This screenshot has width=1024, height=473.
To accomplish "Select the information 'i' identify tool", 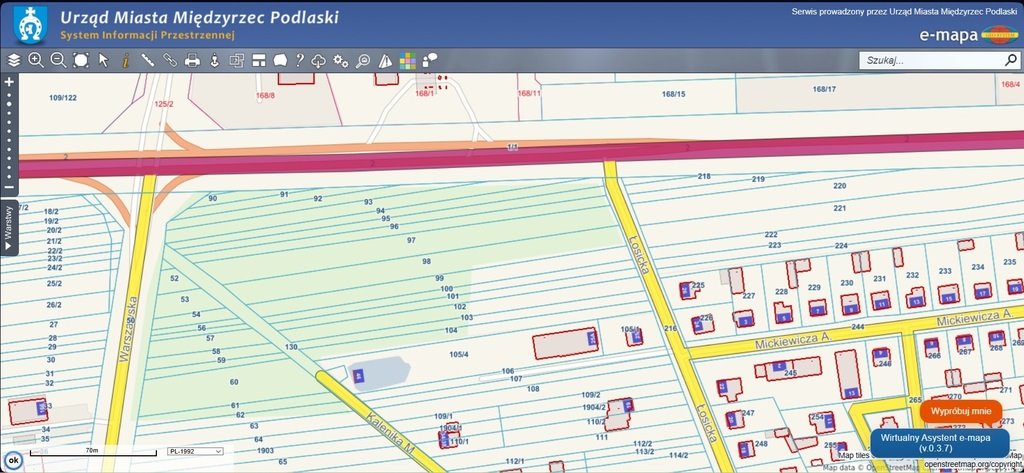I will click(x=125, y=60).
